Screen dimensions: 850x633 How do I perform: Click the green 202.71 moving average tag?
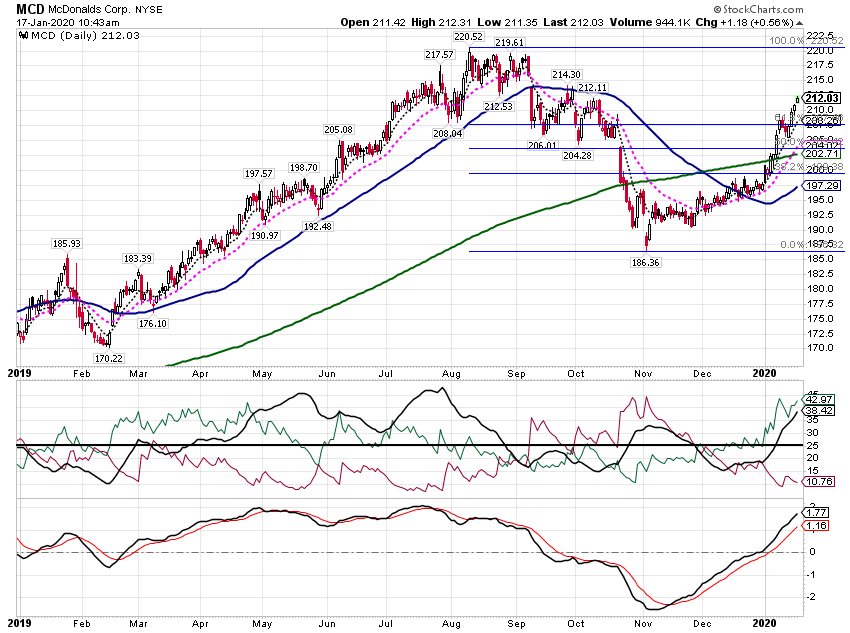(x=822, y=154)
